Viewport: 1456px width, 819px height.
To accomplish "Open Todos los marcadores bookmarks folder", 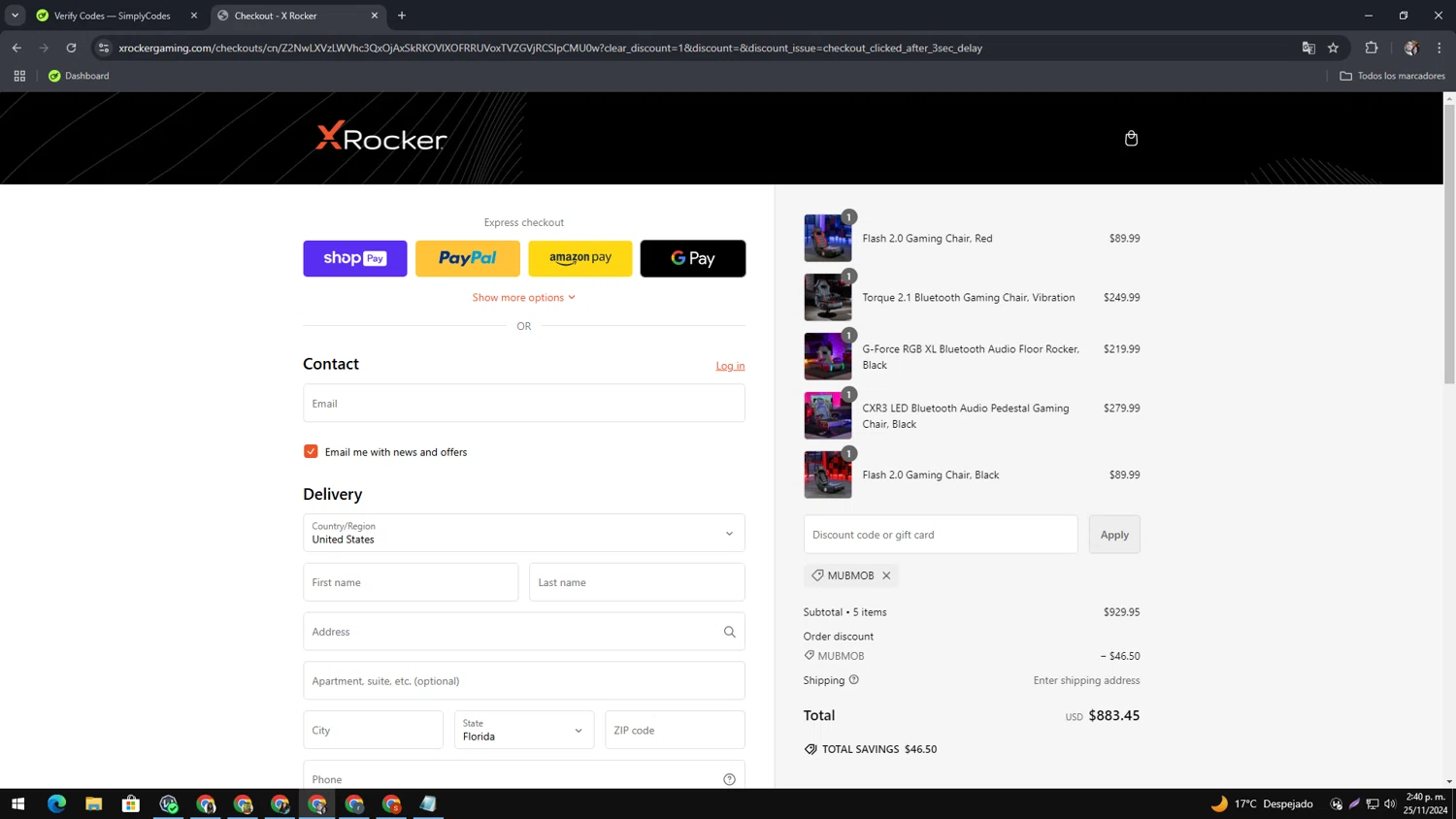I will [x=1392, y=76].
